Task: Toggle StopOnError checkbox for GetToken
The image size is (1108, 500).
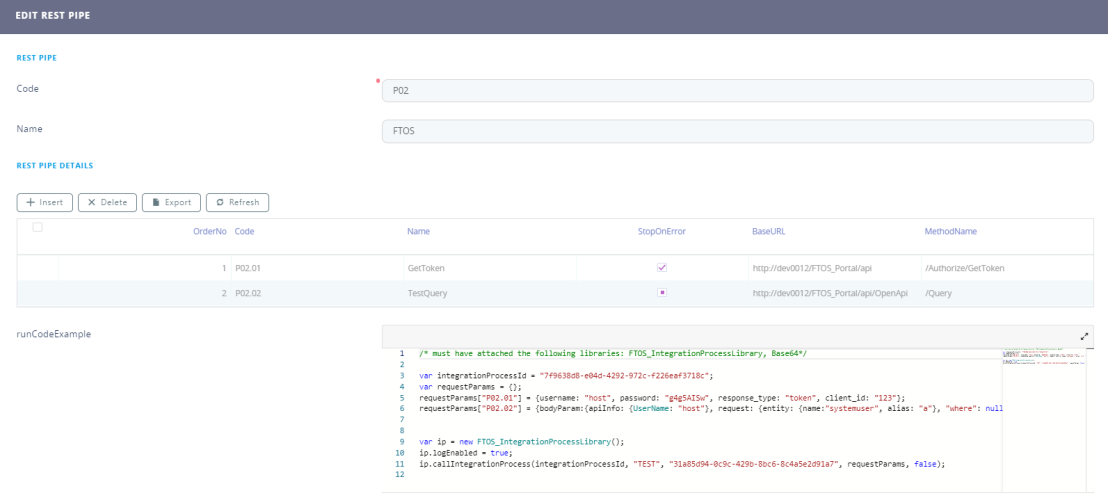Action: (x=661, y=268)
